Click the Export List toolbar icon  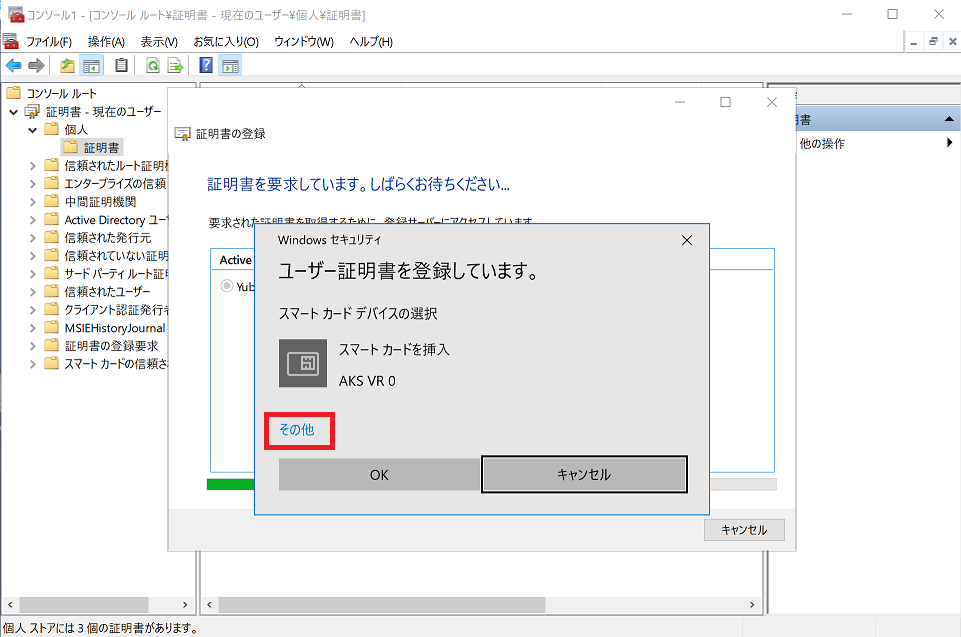point(175,66)
